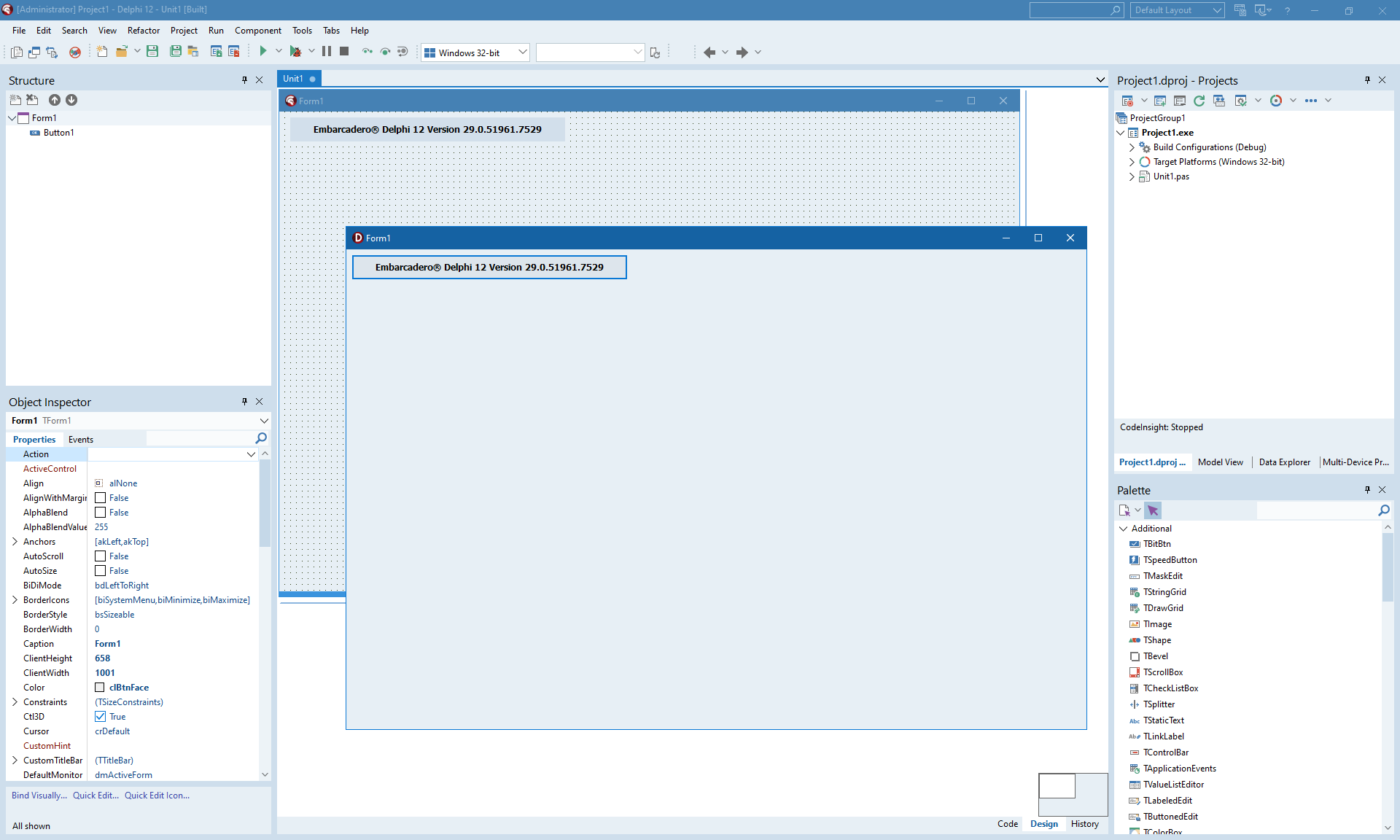Viewport: 1400px width, 840px height.
Task: Remove file from project toolbar icon
Action: pos(234,51)
